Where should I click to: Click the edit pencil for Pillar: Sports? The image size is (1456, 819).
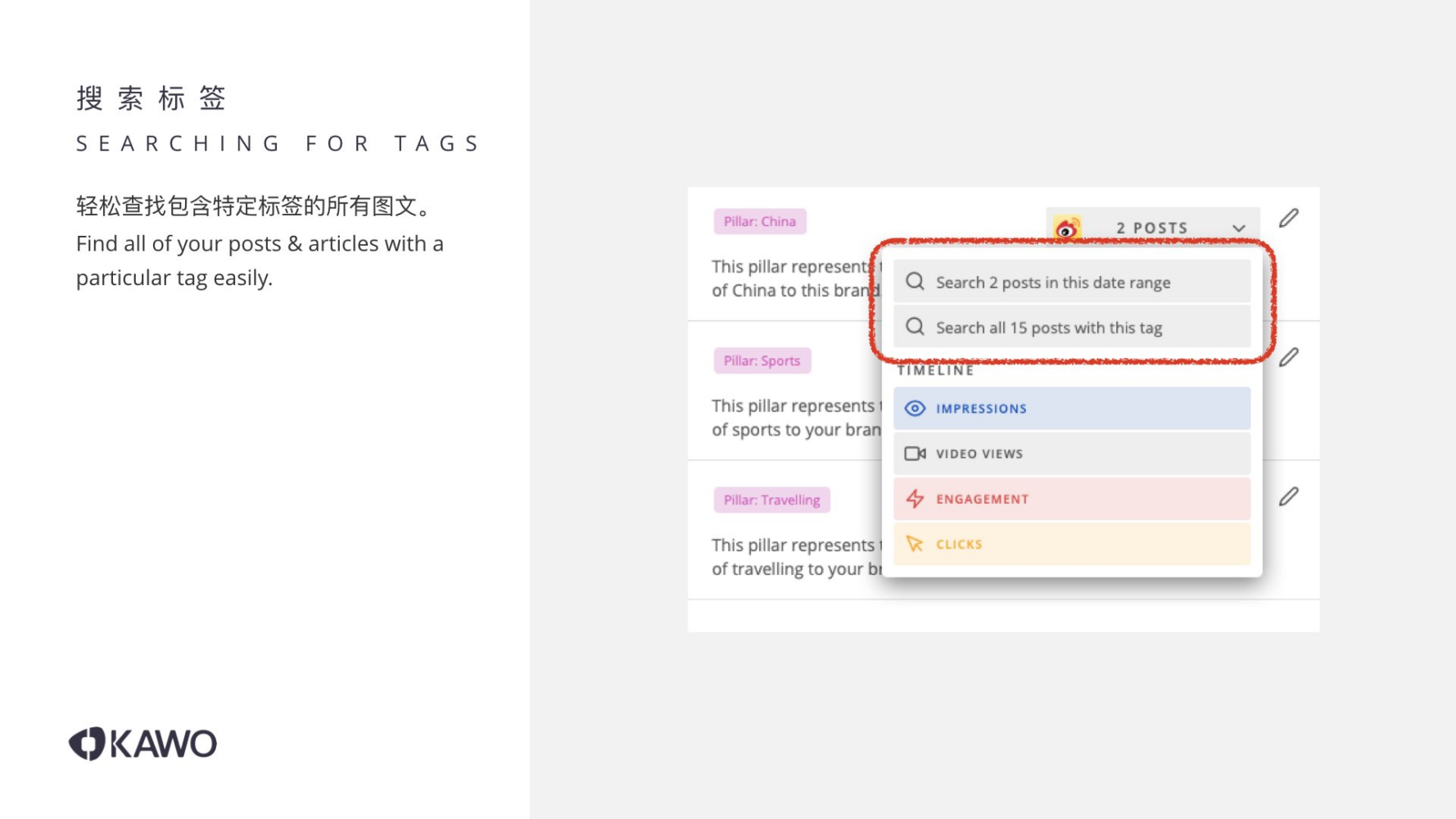pyautogui.click(x=1291, y=356)
